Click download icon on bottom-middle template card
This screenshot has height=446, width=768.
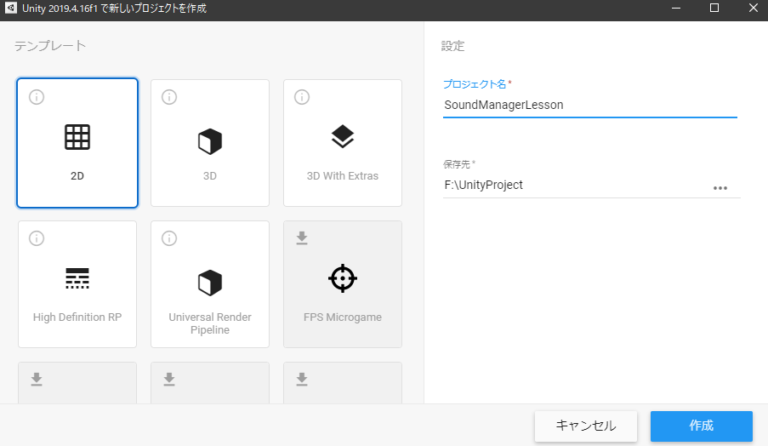click(169, 379)
